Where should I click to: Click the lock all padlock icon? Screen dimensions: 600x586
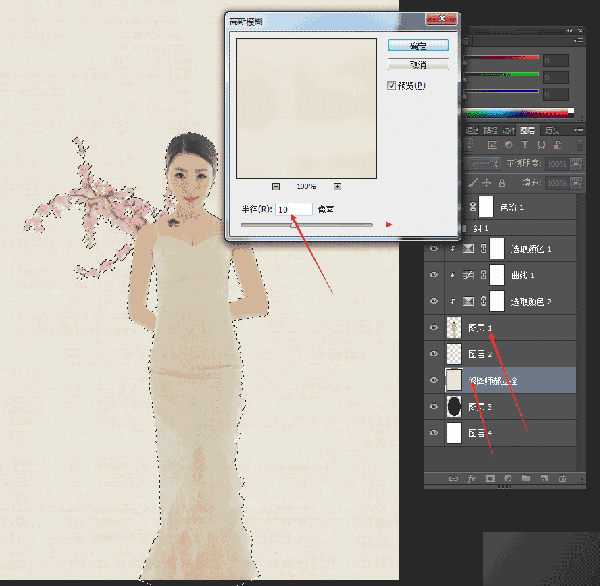502,183
